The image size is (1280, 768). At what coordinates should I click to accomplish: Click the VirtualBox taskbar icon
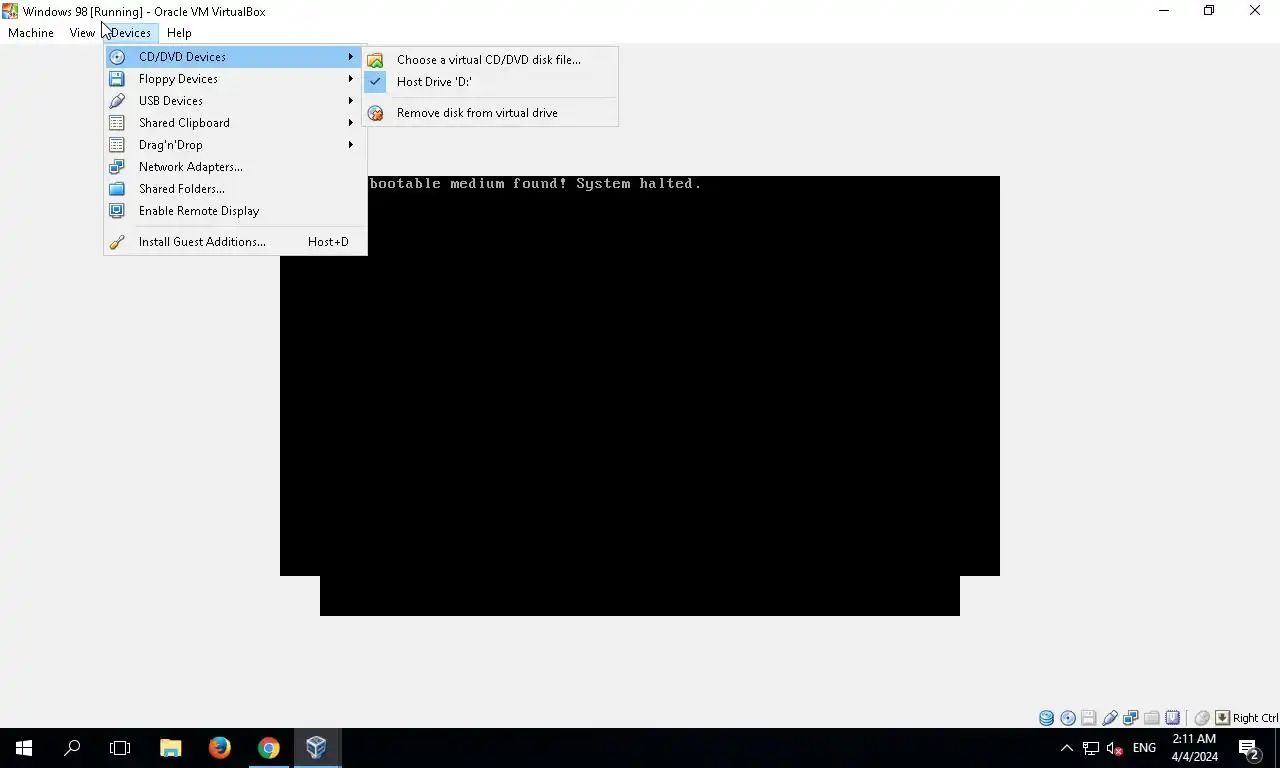tap(317, 748)
